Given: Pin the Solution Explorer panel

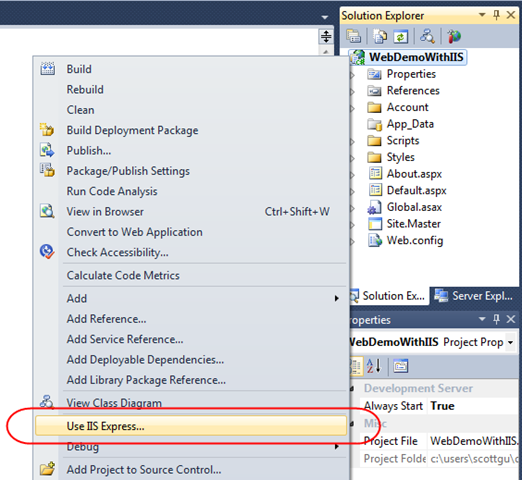Looking at the screenshot, I should (496, 15).
